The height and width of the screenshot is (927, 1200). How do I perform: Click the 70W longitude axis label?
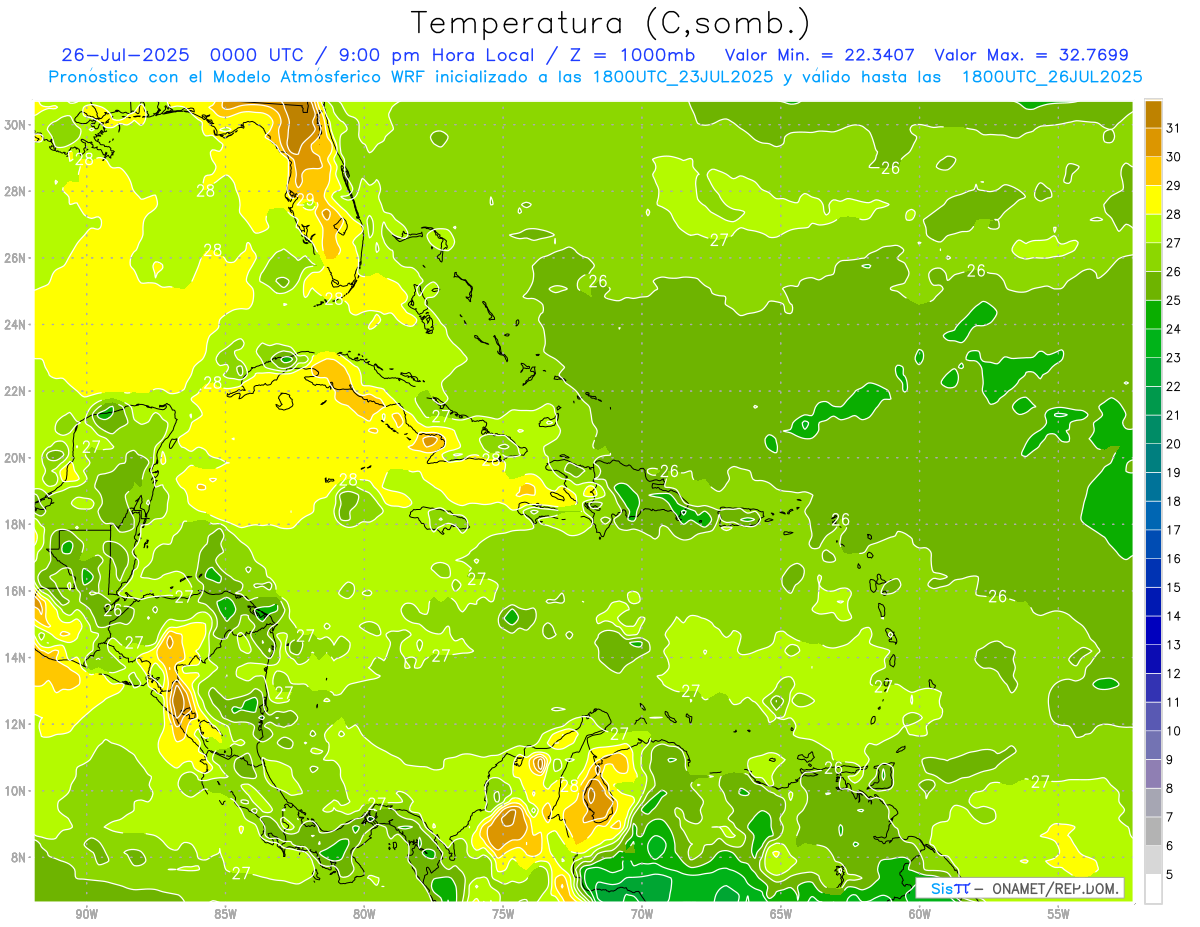coord(642,914)
